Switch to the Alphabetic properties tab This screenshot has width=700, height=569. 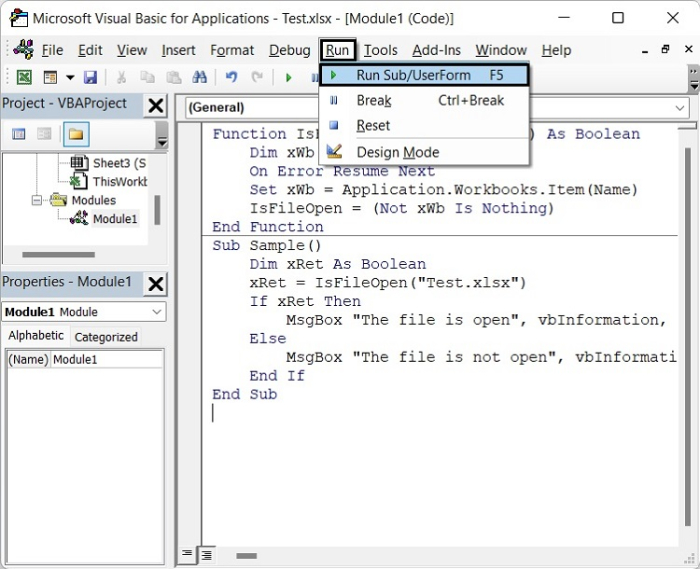[x=36, y=336]
